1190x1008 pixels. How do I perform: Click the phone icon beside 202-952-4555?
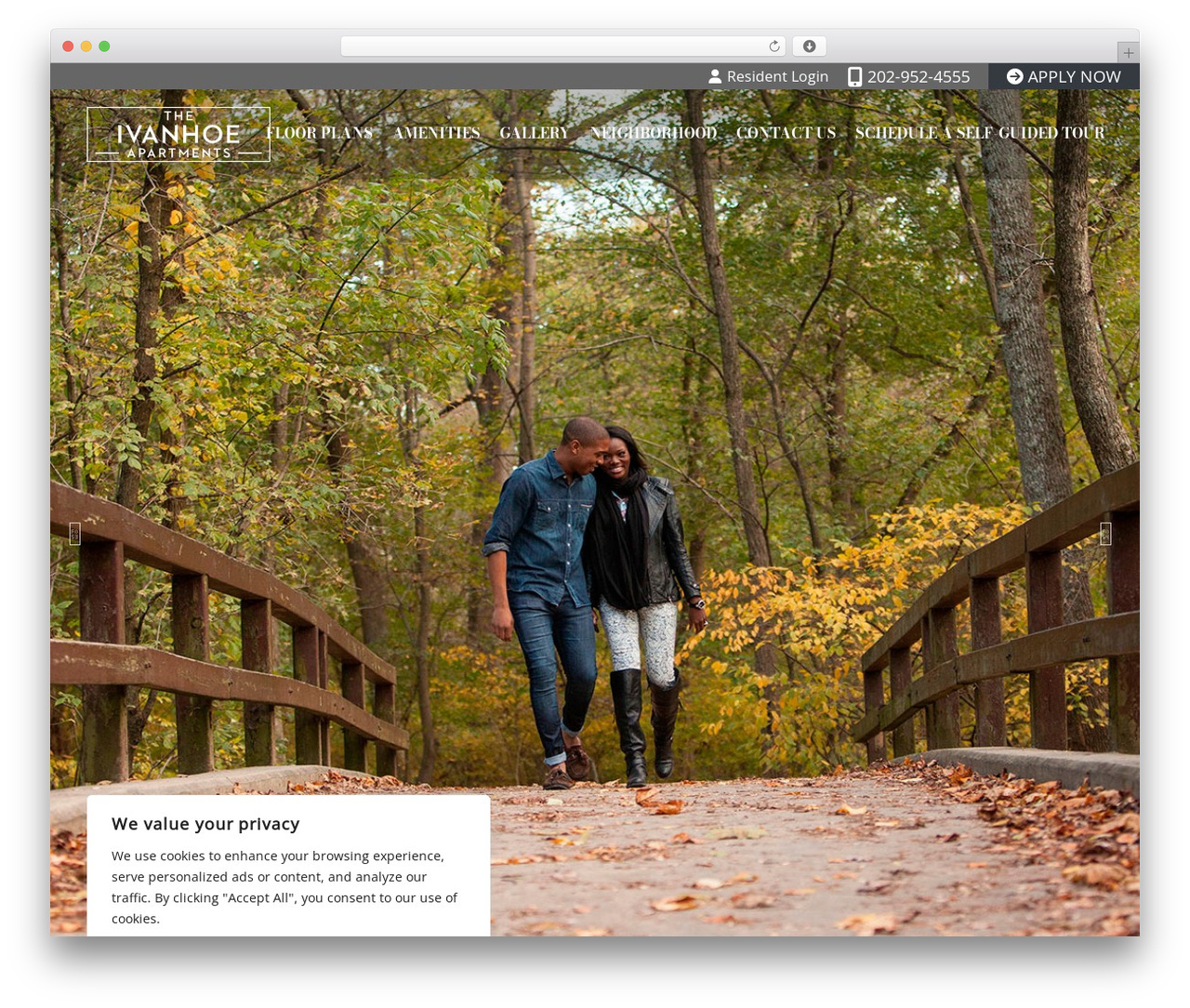pos(854,77)
